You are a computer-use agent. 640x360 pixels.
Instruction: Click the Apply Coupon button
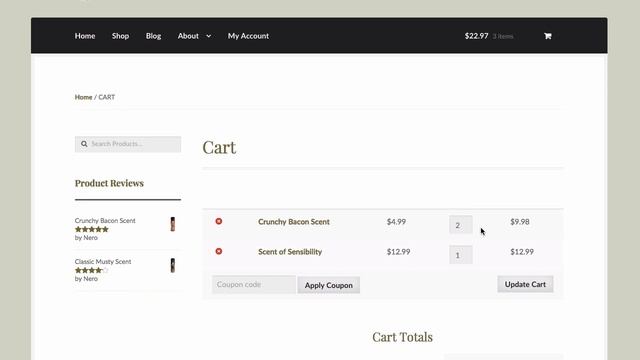[x=329, y=285]
